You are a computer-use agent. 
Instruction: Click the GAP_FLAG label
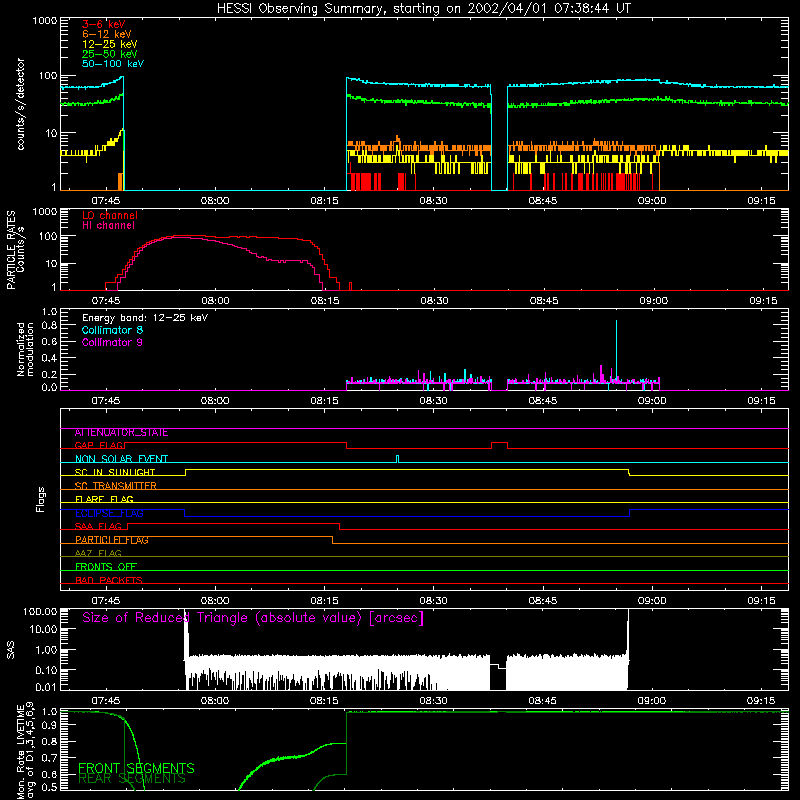tap(99, 445)
